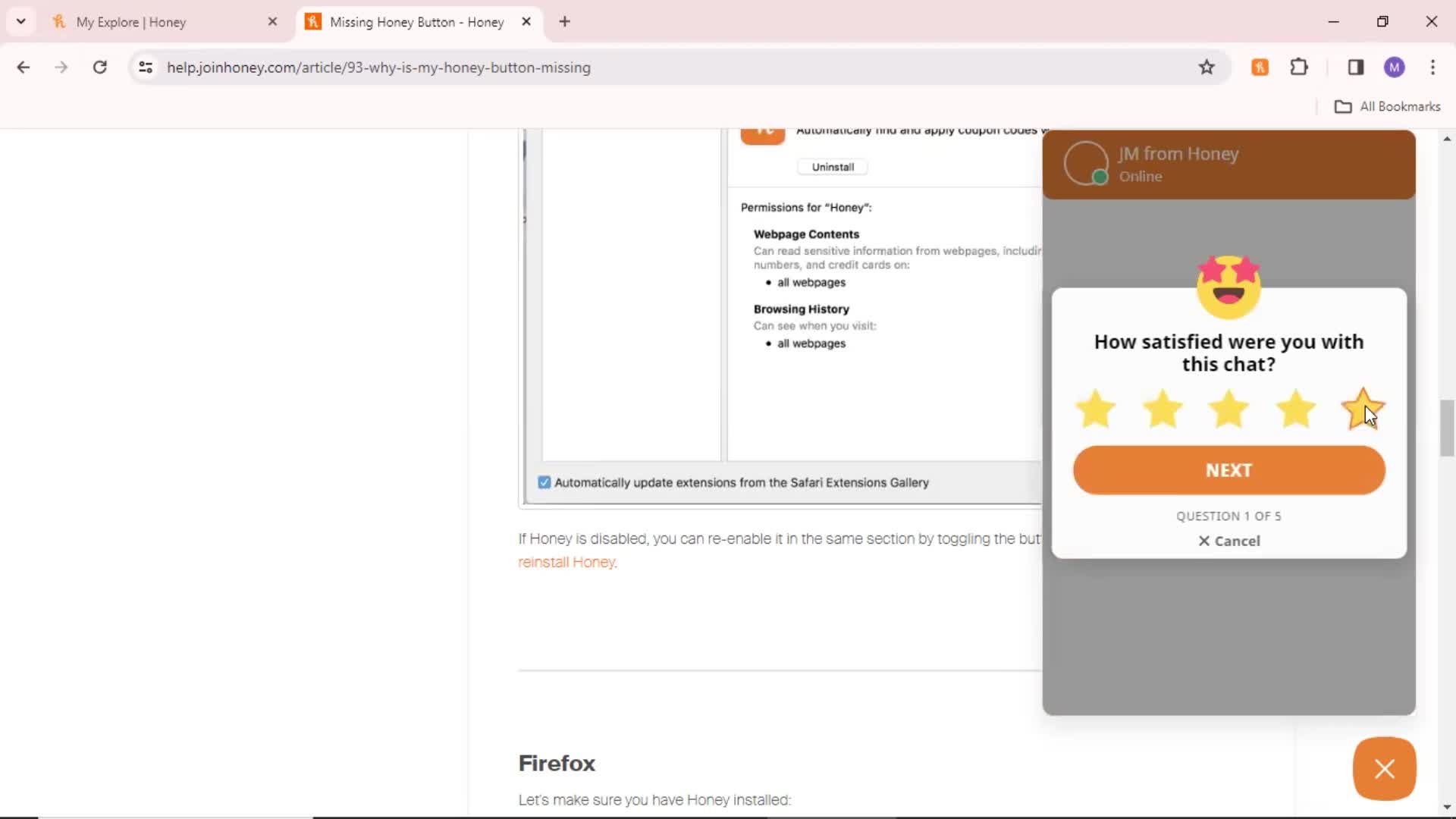The image size is (1456, 819).
Task: Select the third star rating
Action: point(1228,409)
